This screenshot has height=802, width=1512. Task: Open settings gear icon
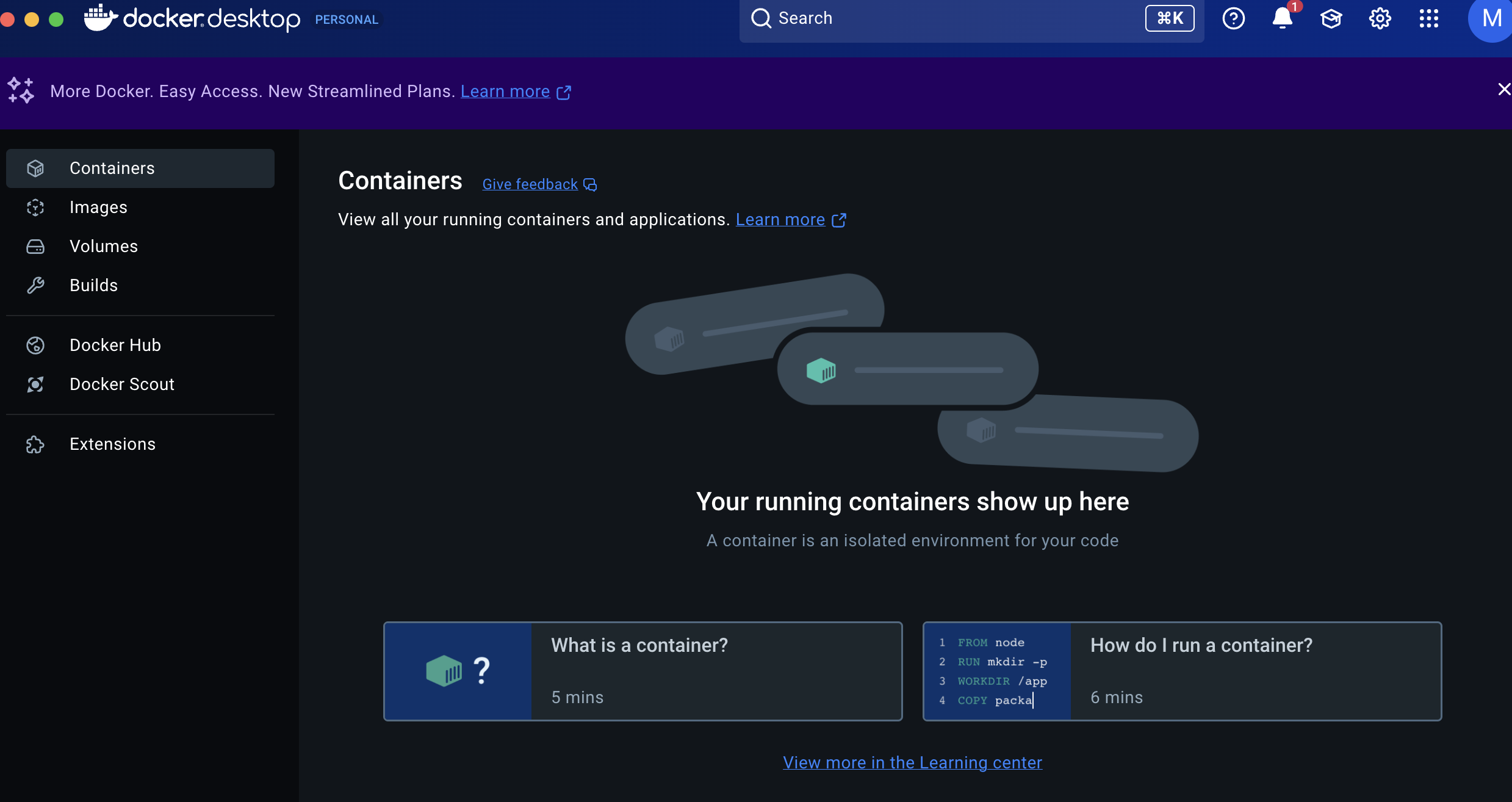1380,18
